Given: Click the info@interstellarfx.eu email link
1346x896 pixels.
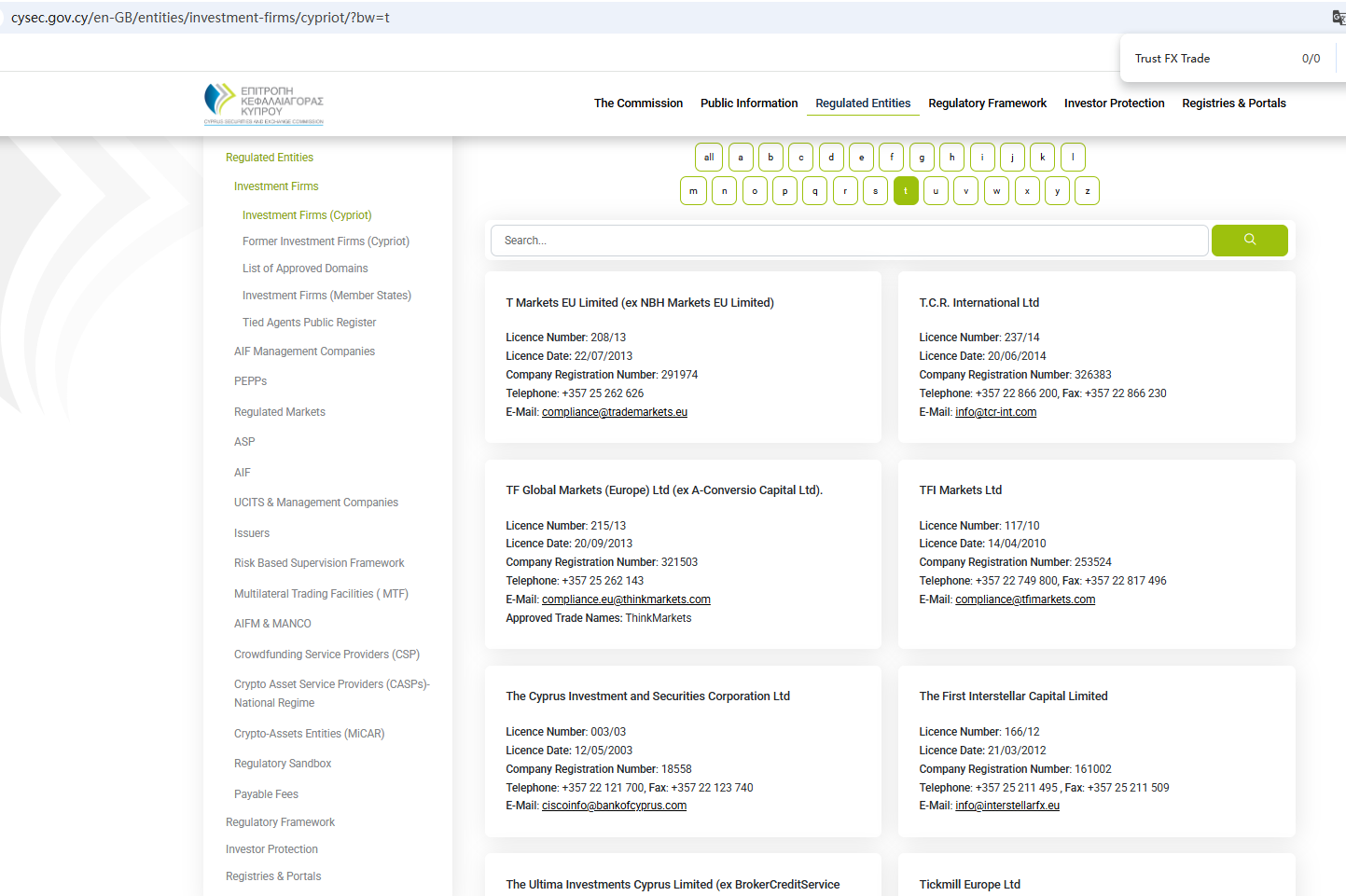Looking at the screenshot, I should (1007, 806).
